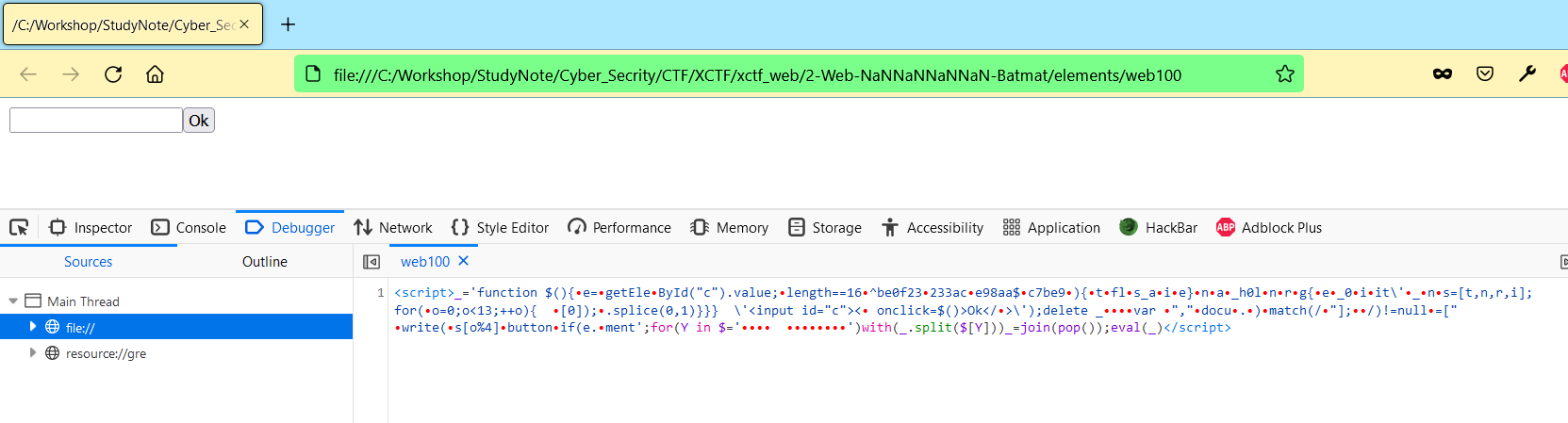Switch to the Style Editor panel
1568x423 pixels.
(500, 227)
